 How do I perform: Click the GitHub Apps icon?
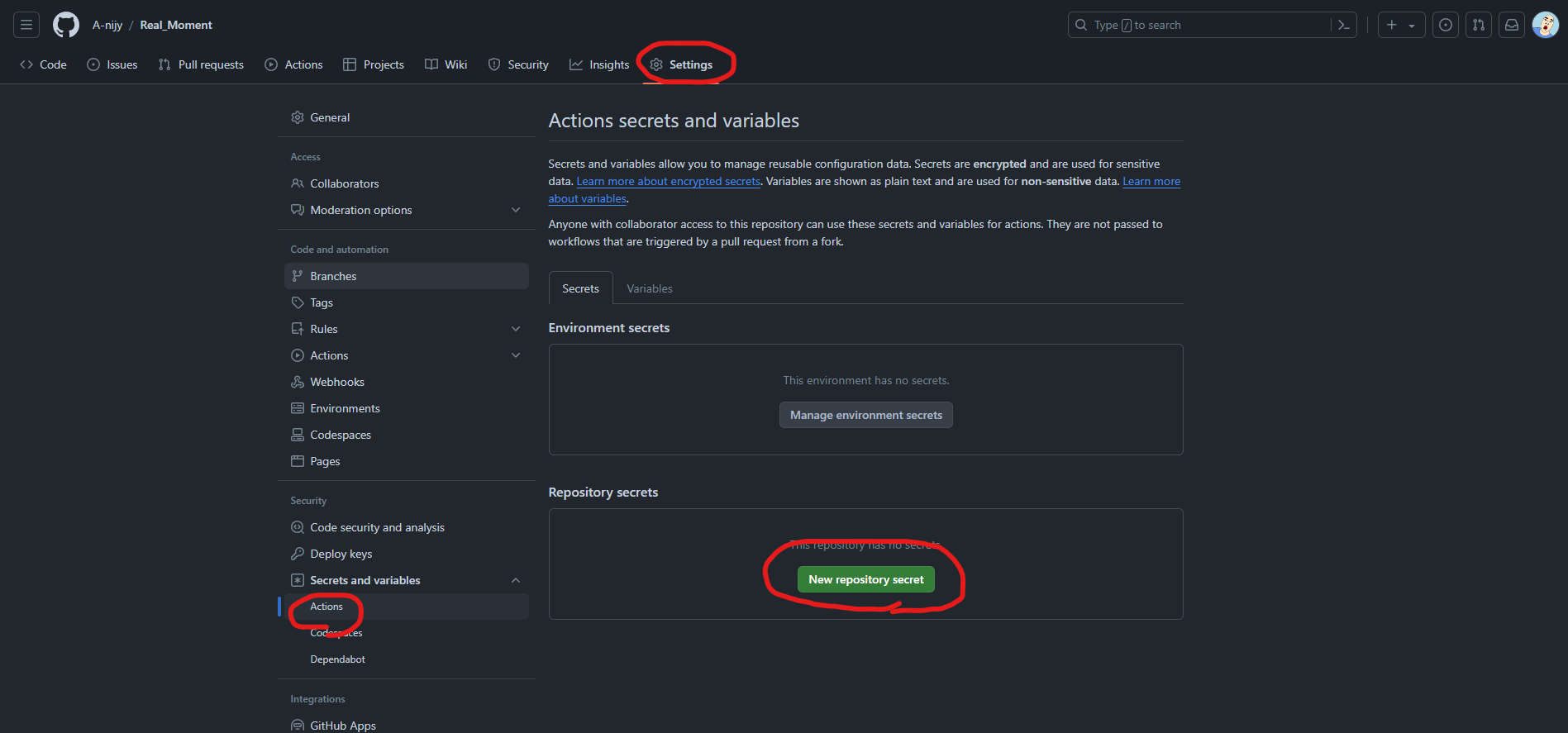tap(298, 726)
